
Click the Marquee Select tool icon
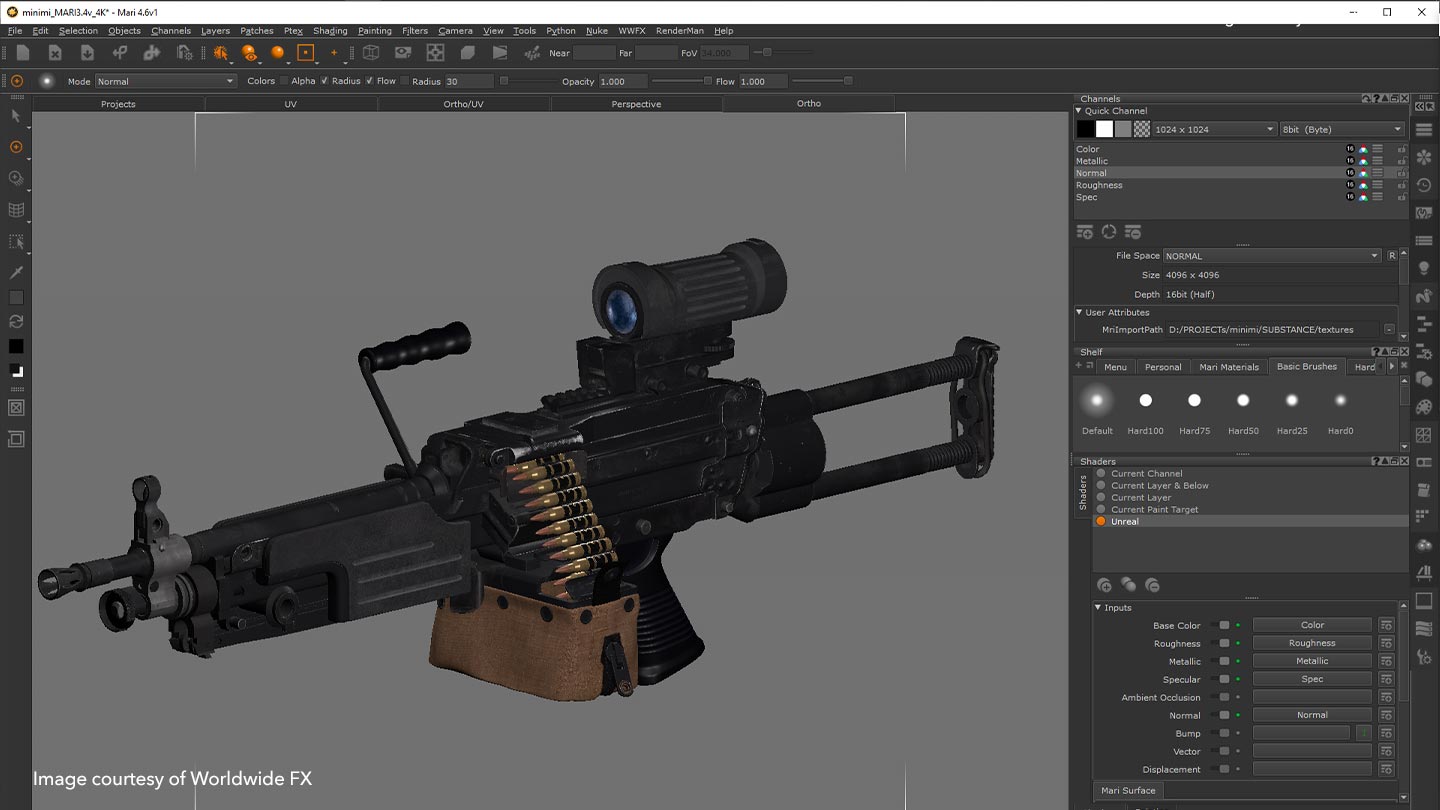tap(16, 241)
